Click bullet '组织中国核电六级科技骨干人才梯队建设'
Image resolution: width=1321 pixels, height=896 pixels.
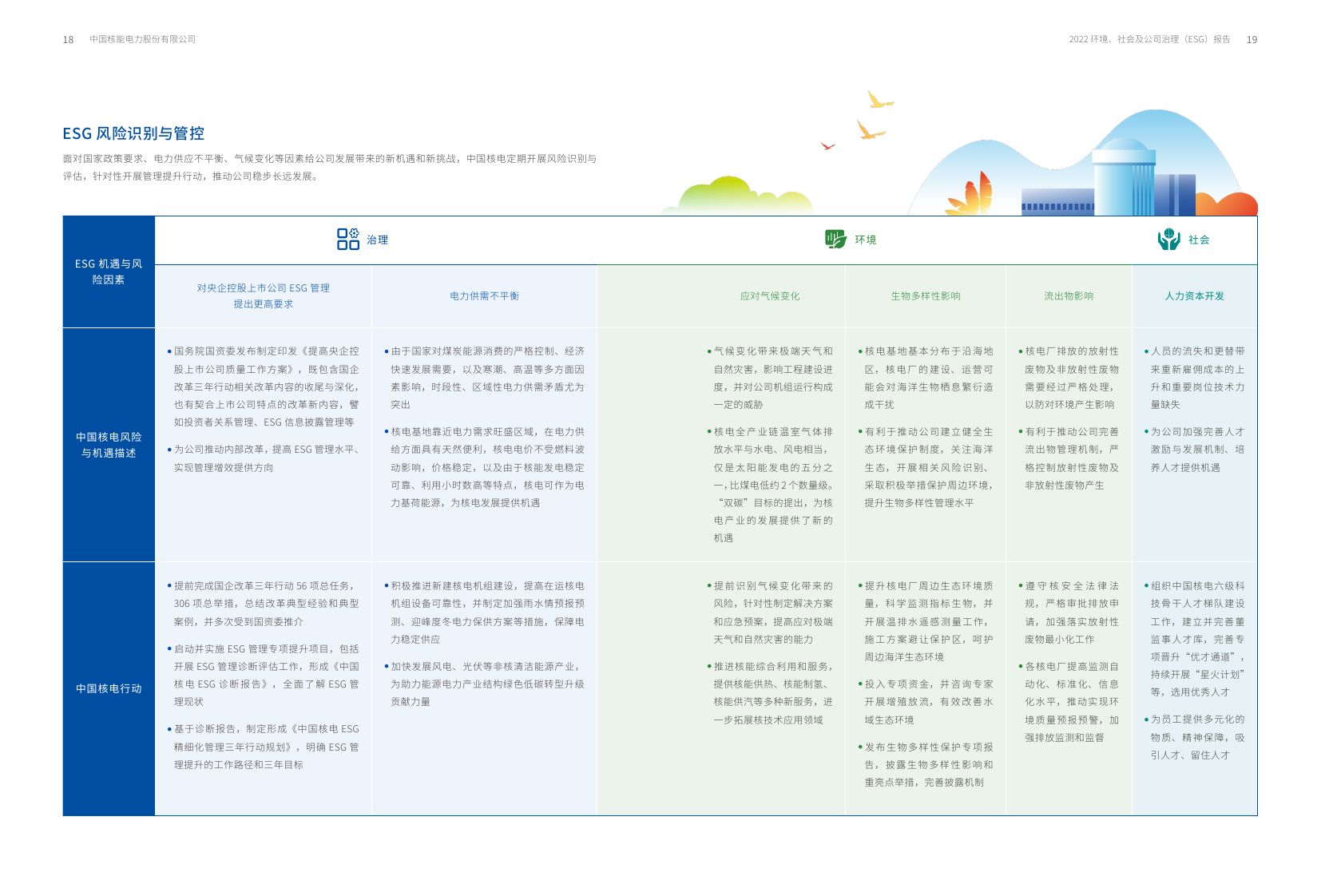coord(1195,639)
